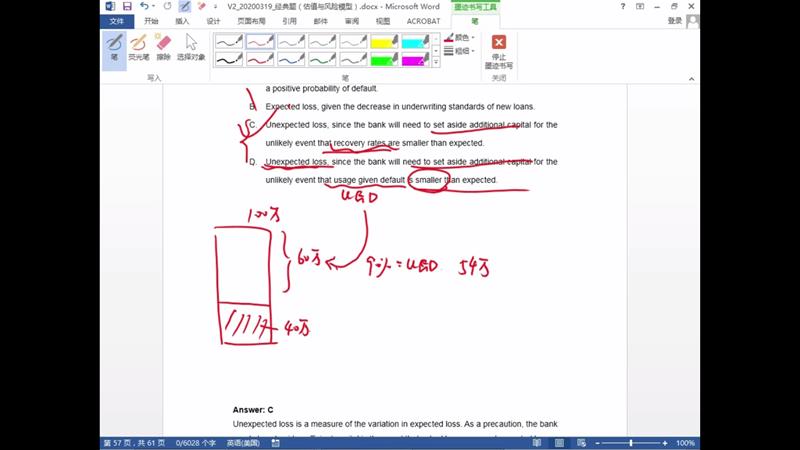
Task: Click the Redo/Repeat icon in quick access toolbar
Action: pyautogui.click(x=167, y=6)
